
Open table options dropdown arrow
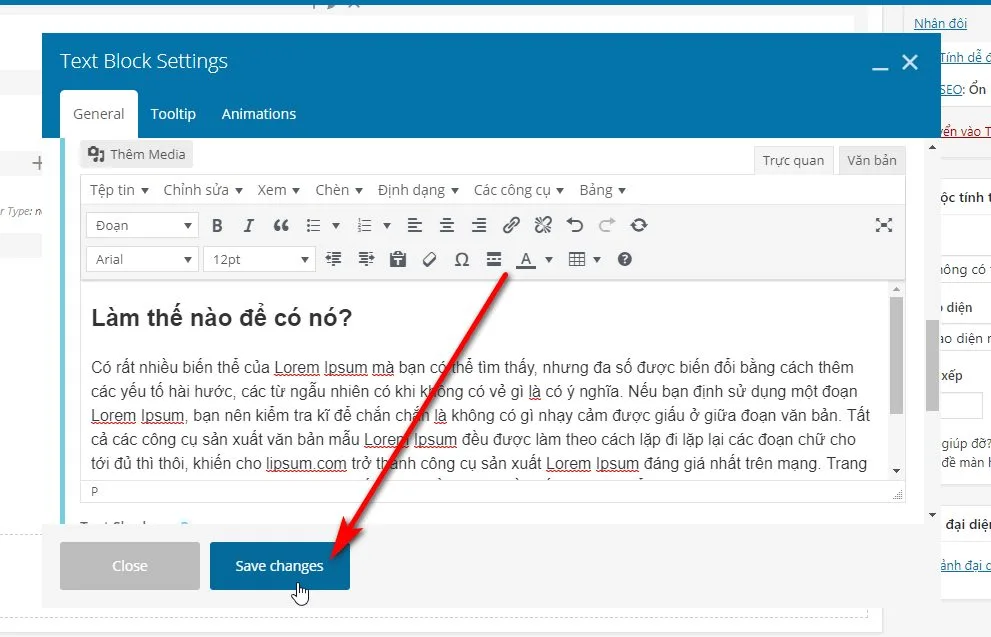coord(597,259)
